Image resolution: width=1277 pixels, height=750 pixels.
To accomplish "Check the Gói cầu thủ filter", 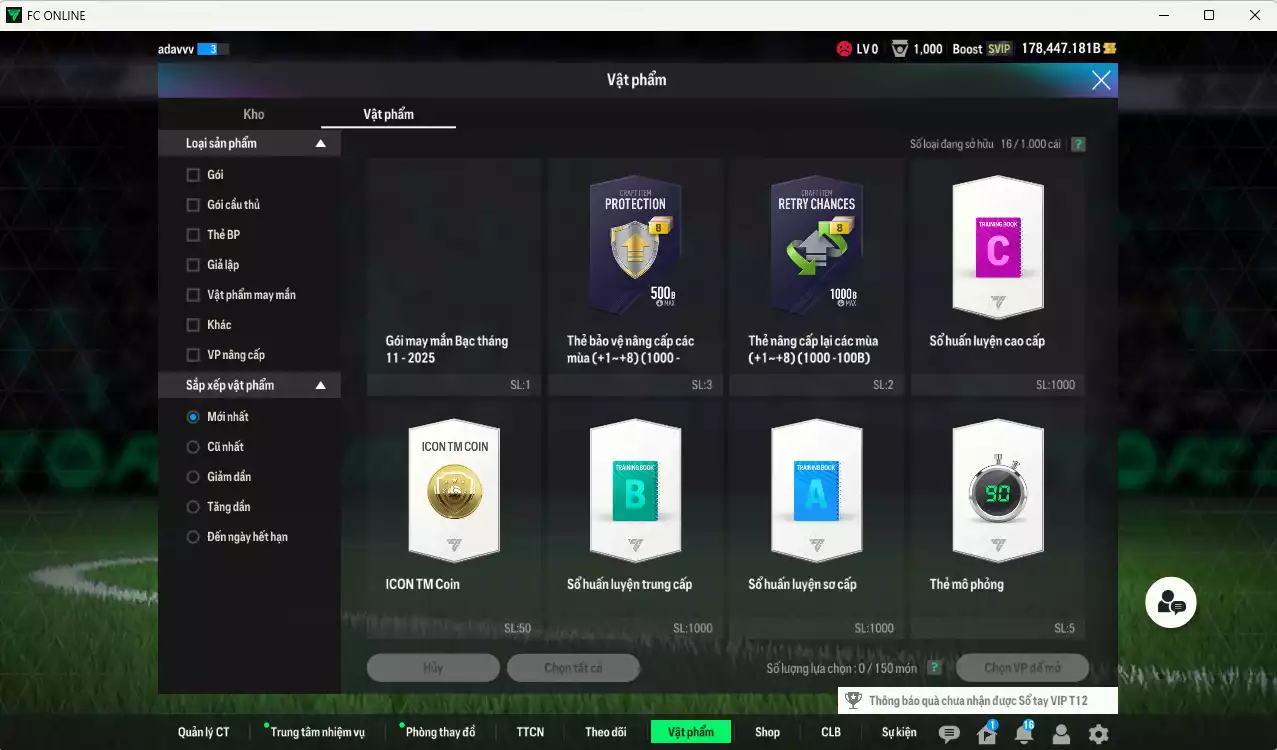I will tap(193, 205).
